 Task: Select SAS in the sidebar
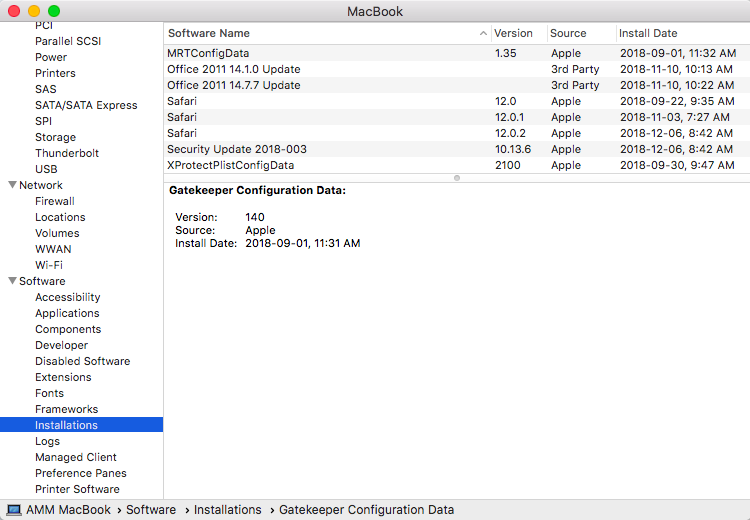tap(45, 89)
